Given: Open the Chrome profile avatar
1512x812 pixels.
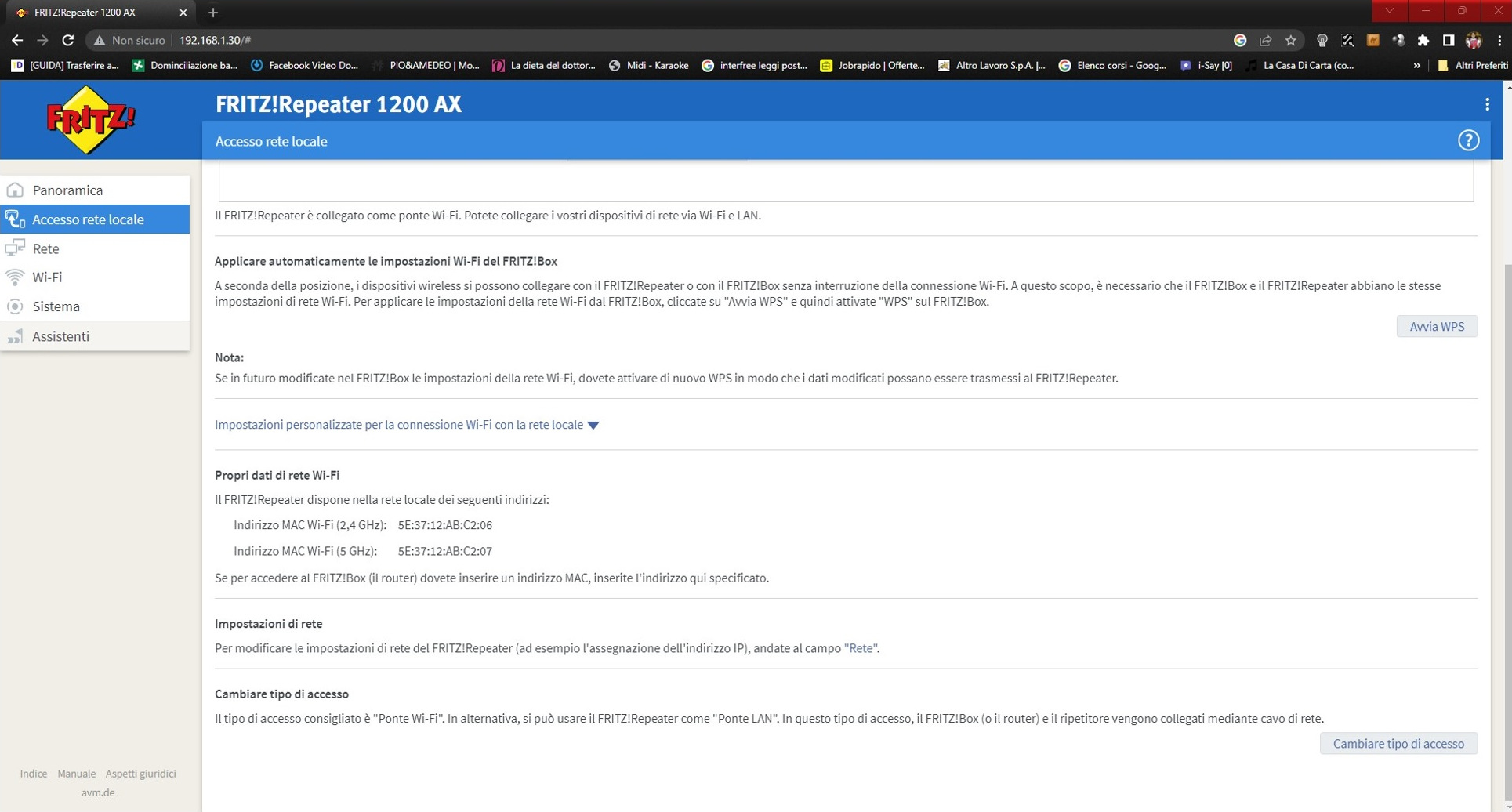Looking at the screenshot, I should click(1474, 40).
